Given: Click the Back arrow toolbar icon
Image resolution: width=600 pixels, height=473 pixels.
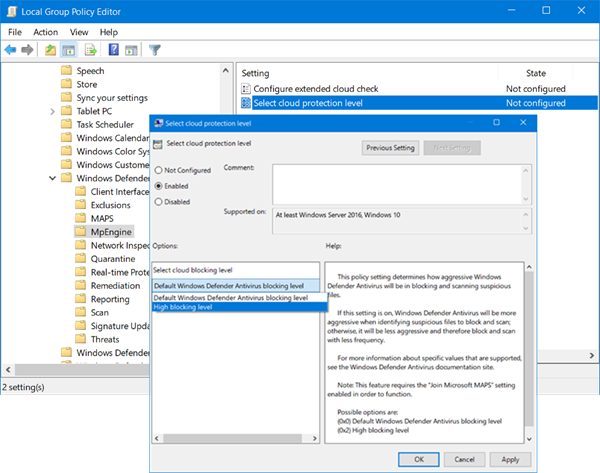Looking at the screenshot, I should click(x=11, y=49).
